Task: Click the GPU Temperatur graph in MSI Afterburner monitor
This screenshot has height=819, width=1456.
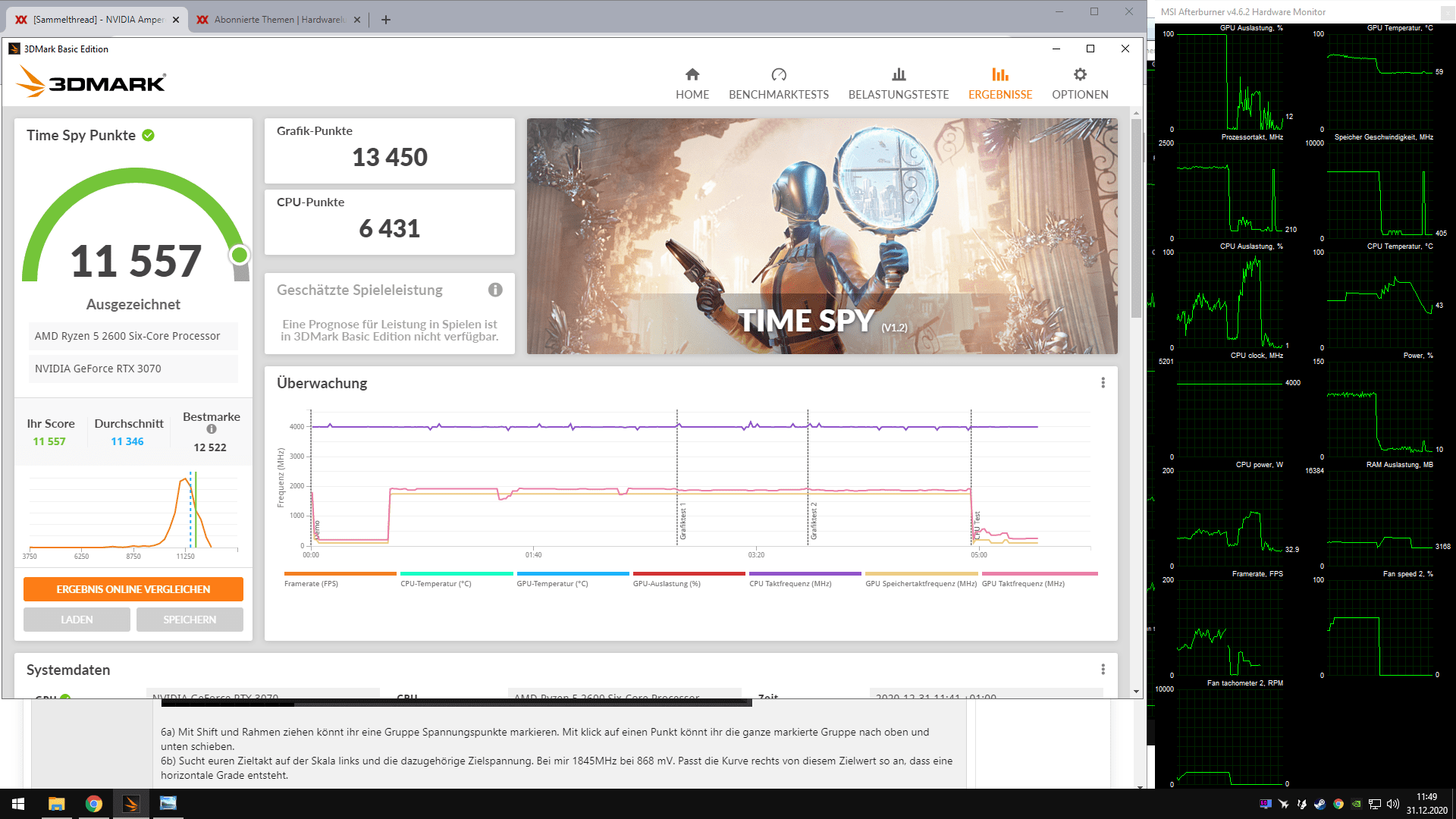Action: 1382,81
